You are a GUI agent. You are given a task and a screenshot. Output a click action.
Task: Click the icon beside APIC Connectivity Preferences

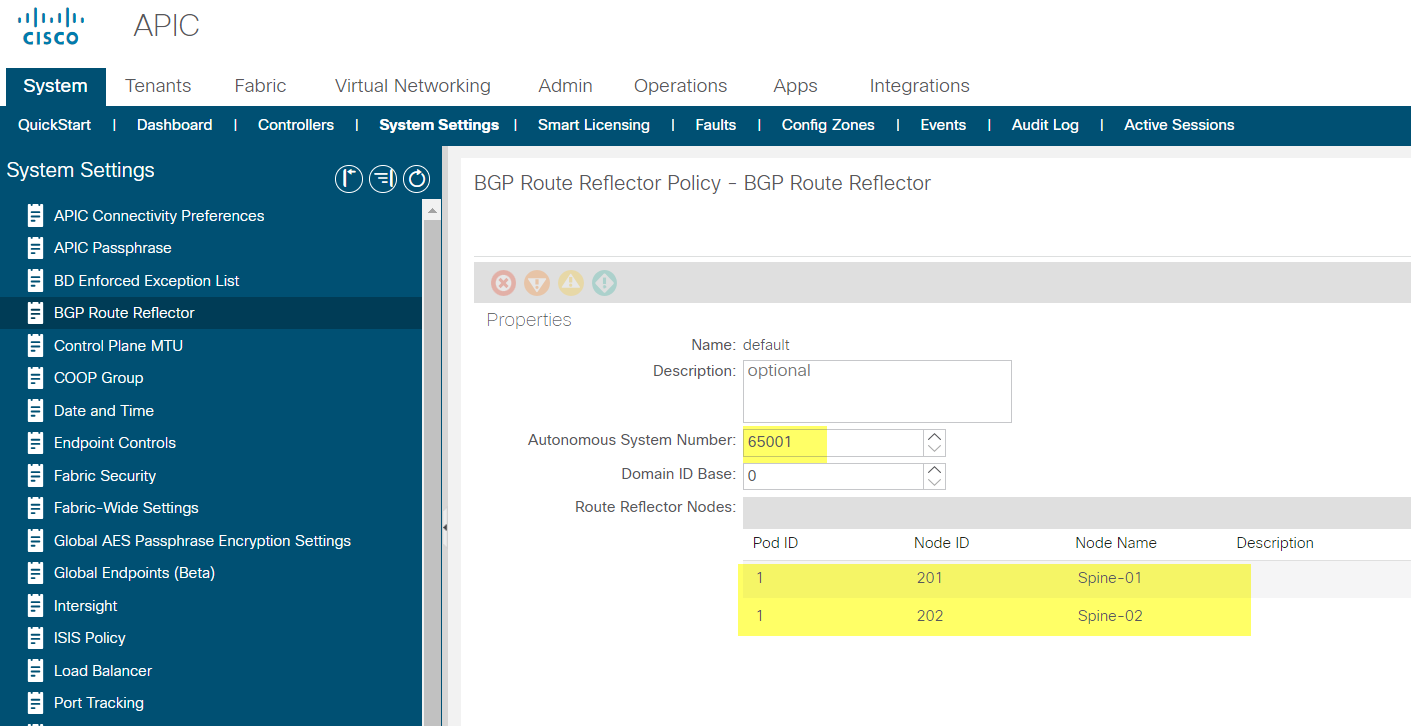pos(36,215)
